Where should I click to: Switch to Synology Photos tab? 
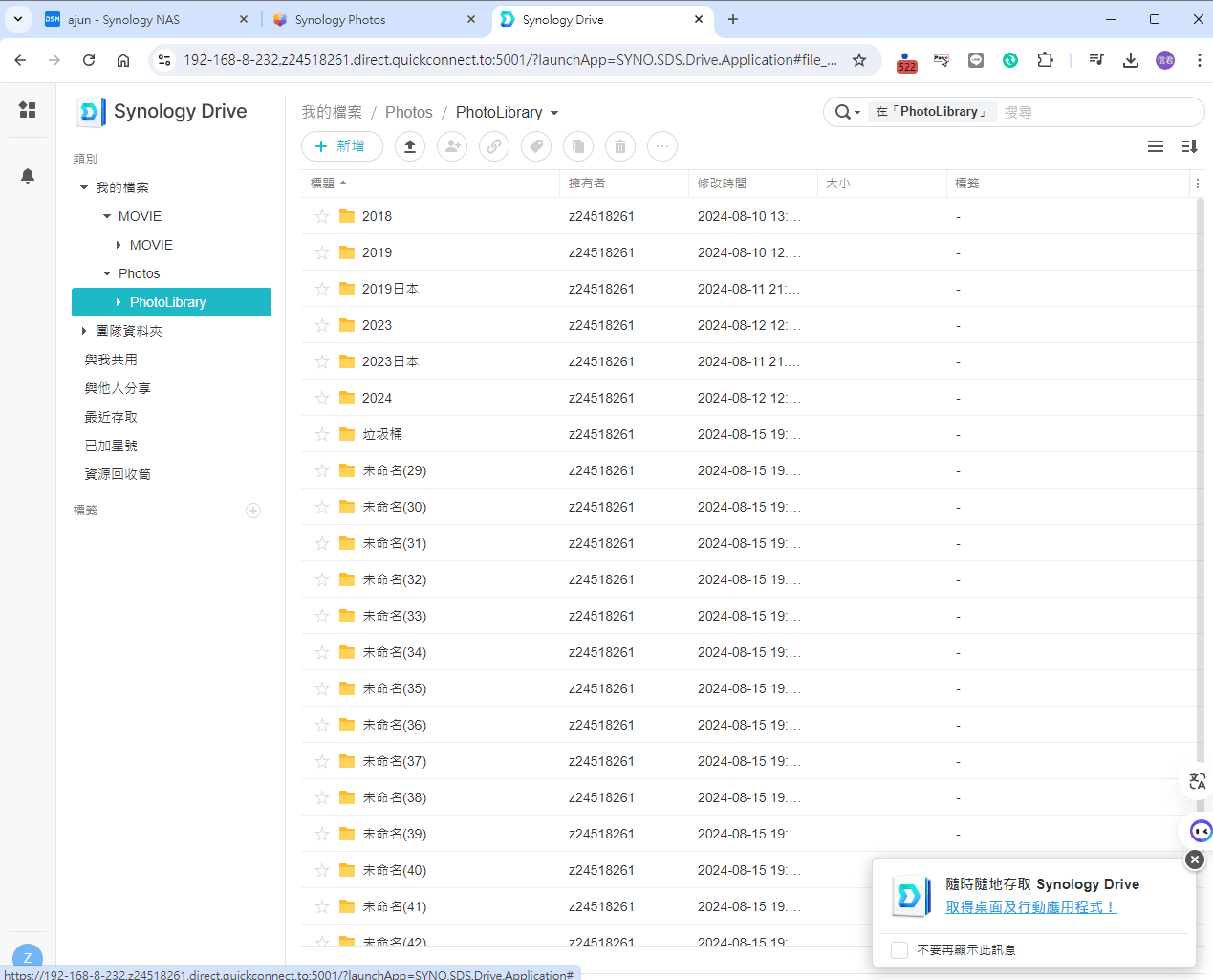click(375, 19)
